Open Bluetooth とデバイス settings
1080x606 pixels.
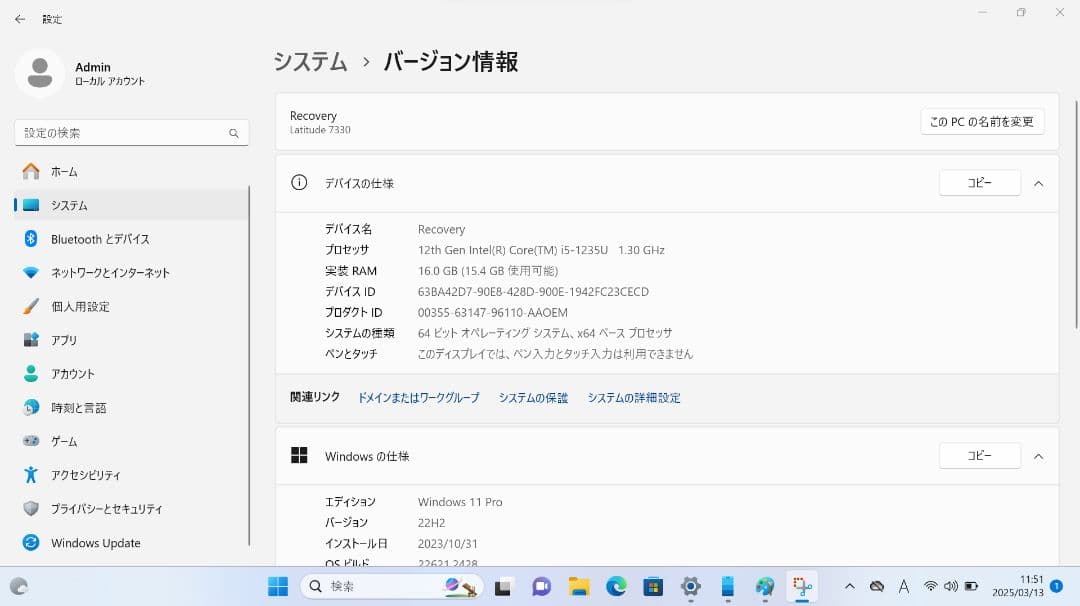click(98, 238)
